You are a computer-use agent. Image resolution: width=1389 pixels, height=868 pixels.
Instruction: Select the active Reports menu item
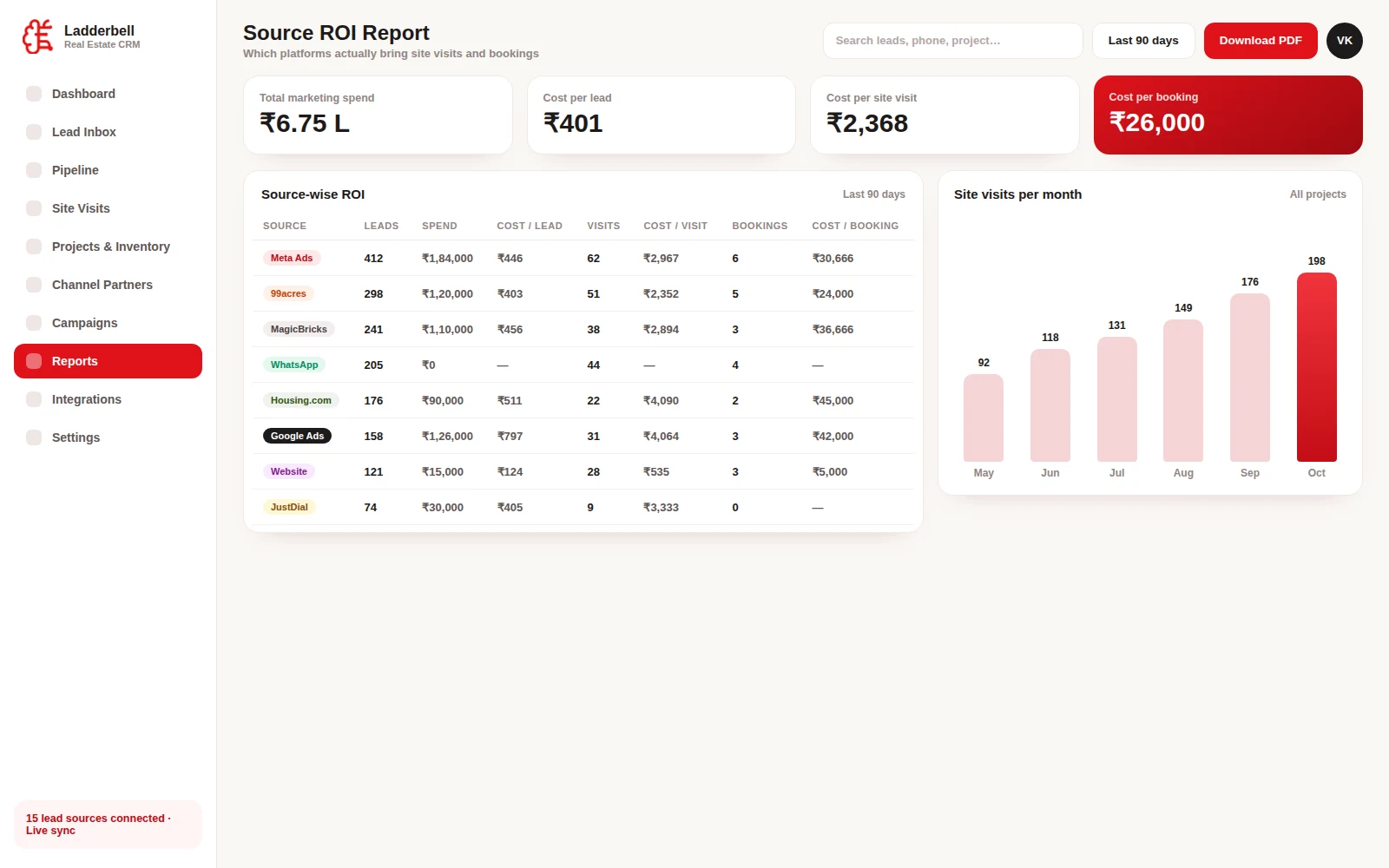(108, 361)
